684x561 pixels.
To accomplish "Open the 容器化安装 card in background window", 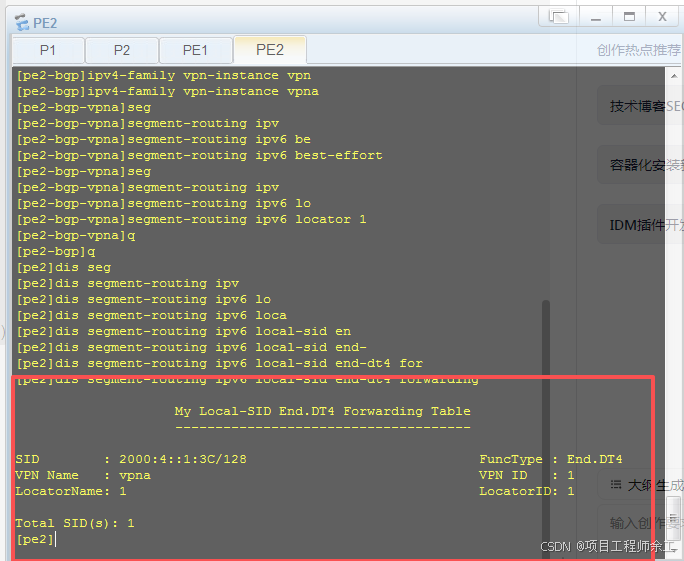I will [640, 165].
